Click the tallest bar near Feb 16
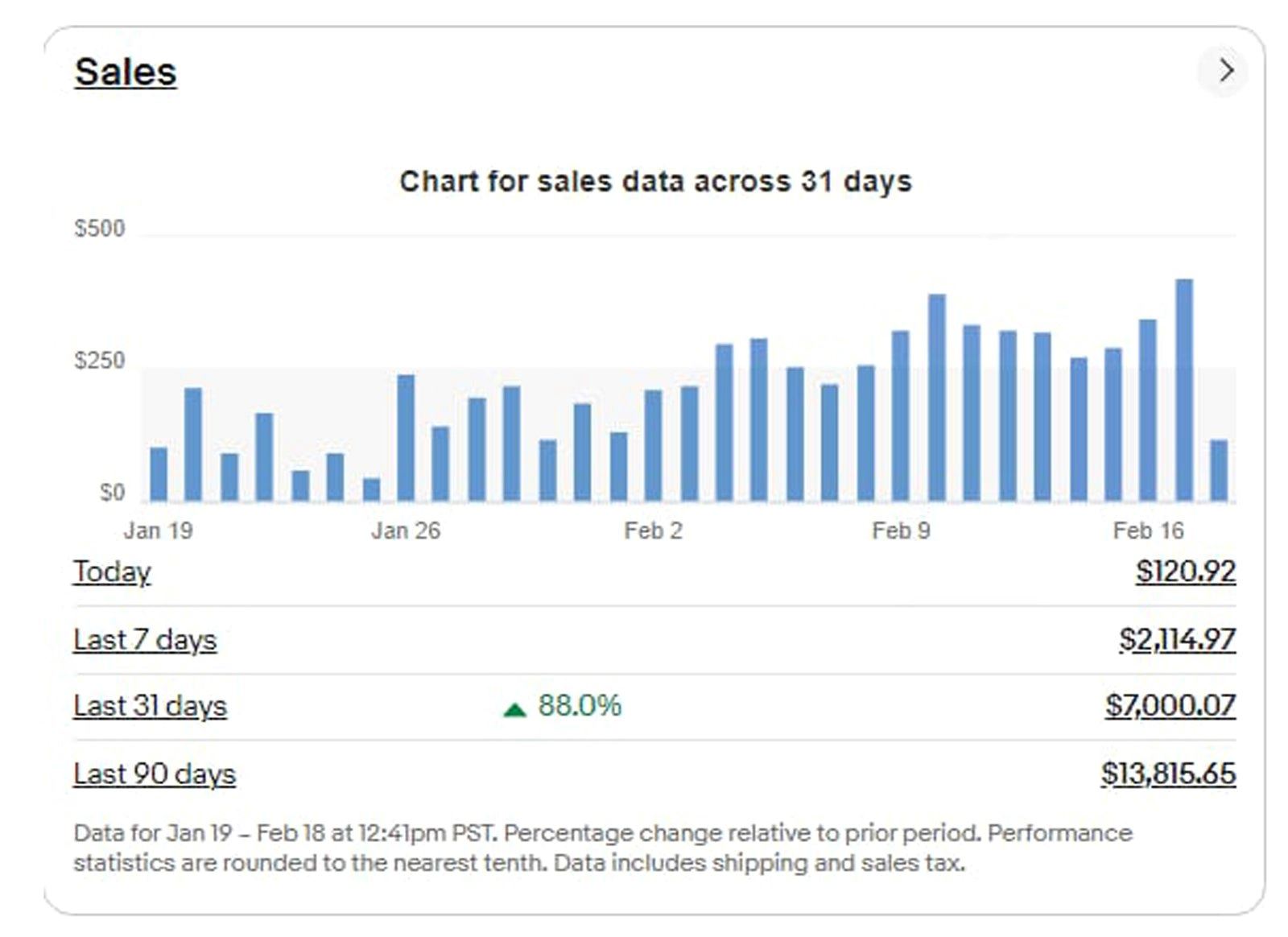Screen dimensions: 1288x937 pyautogui.click(x=1183, y=390)
